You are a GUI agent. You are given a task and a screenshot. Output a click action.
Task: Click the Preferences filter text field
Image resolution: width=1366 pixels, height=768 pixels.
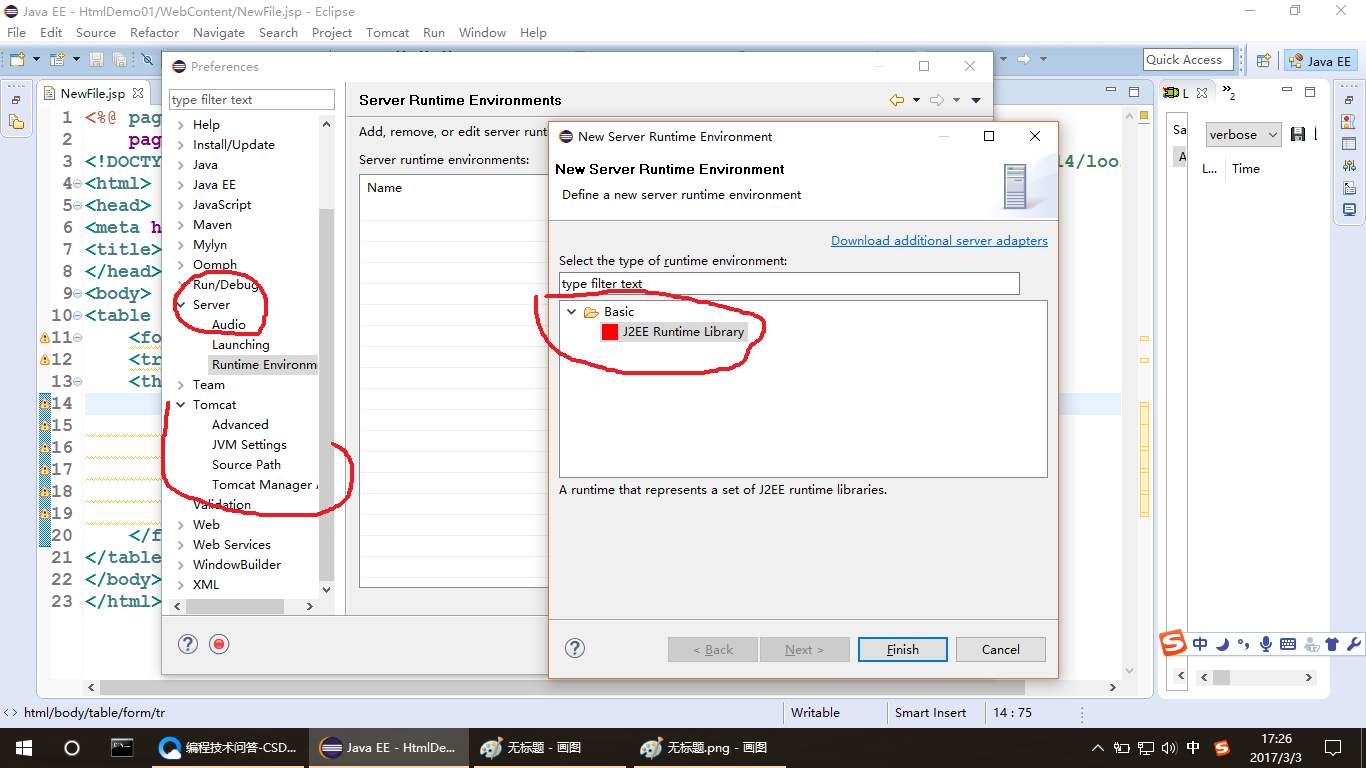pos(252,100)
